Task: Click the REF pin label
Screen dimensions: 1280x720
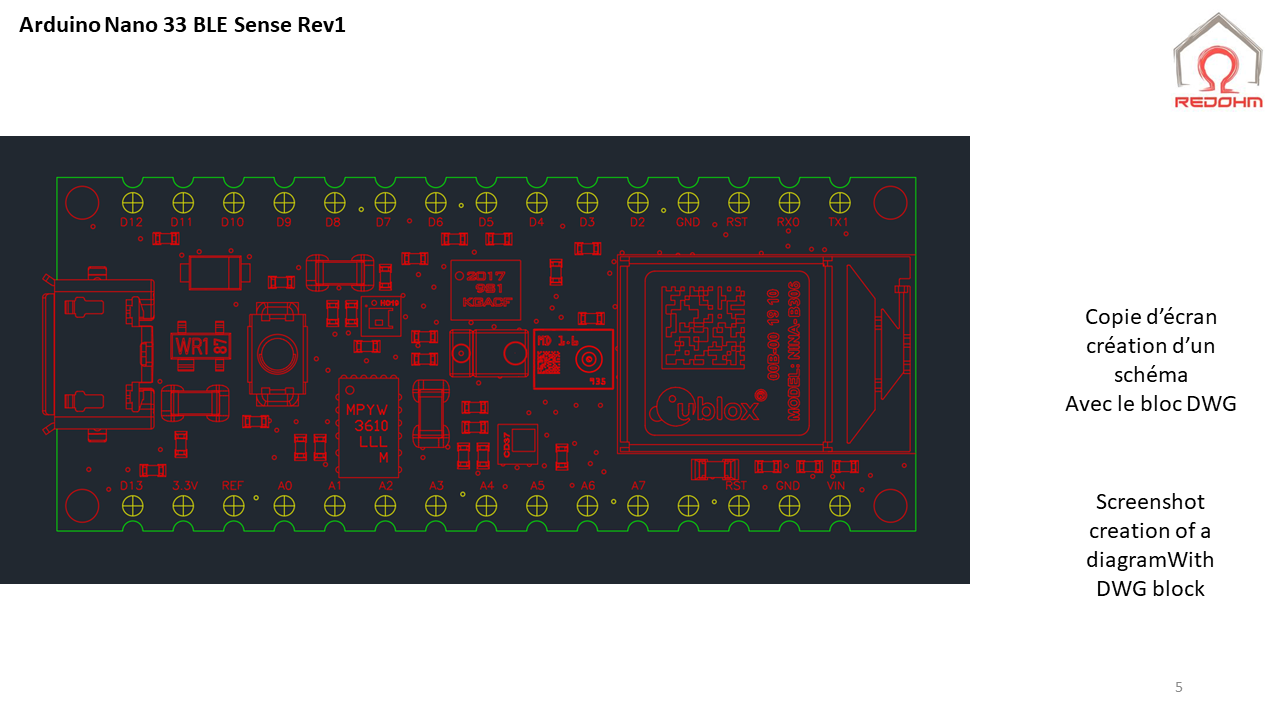Action: [232, 486]
